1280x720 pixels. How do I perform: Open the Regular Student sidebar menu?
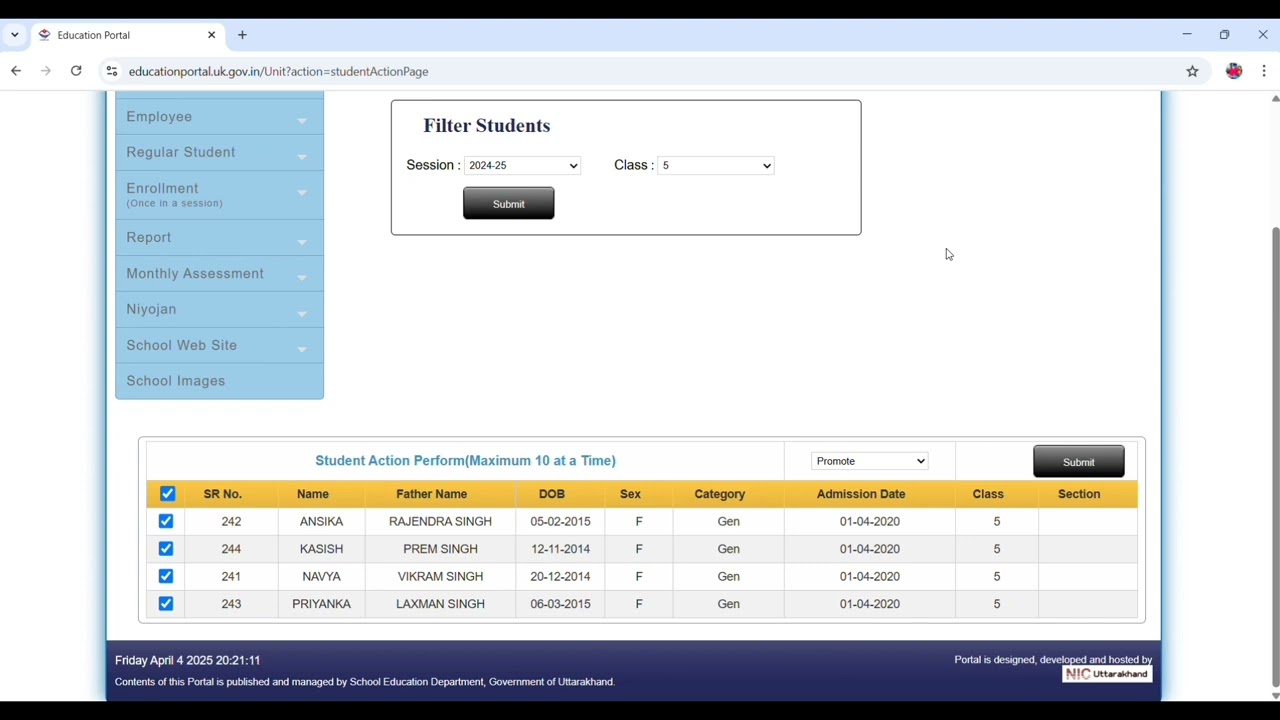219,153
